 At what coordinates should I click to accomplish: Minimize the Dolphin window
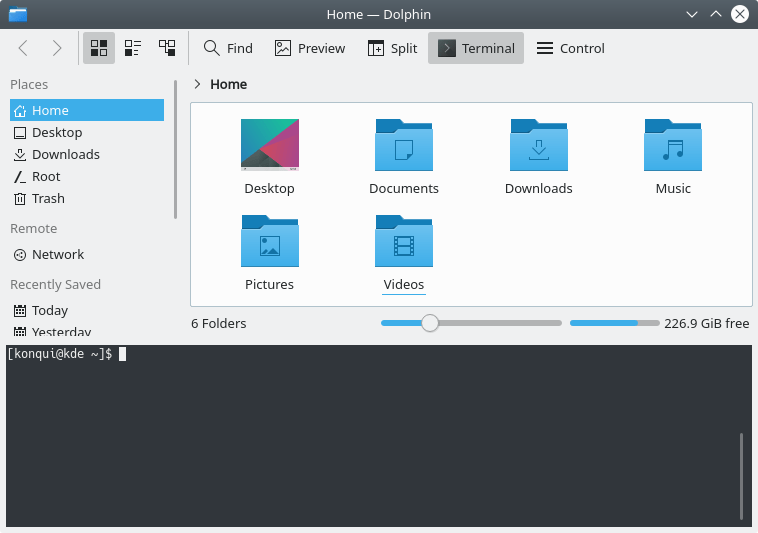(692, 14)
